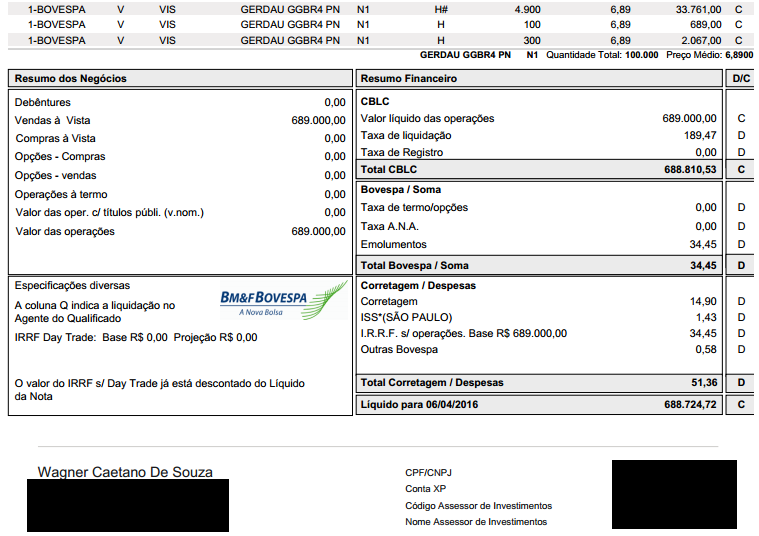The image size is (759, 536).
Task: Click the Código Assessor de Investimentos label
Action: [478, 506]
